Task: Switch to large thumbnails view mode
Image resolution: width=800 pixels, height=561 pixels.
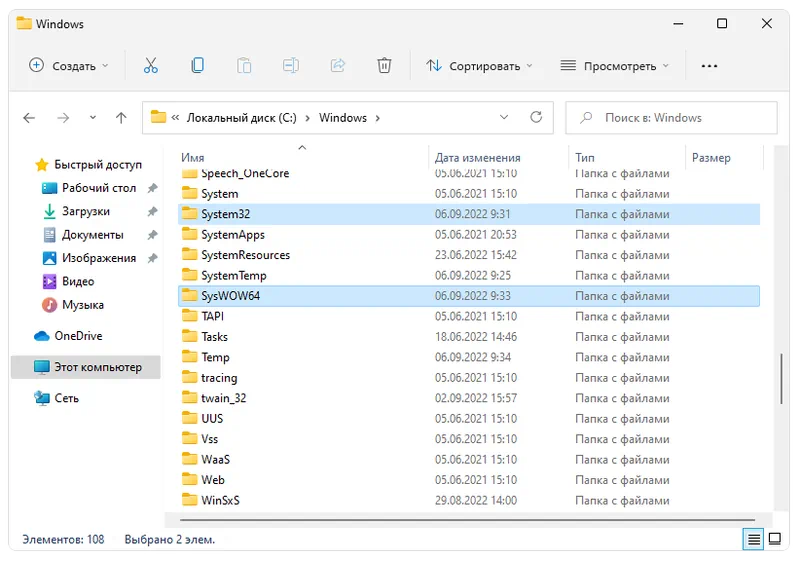Action: (774, 539)
